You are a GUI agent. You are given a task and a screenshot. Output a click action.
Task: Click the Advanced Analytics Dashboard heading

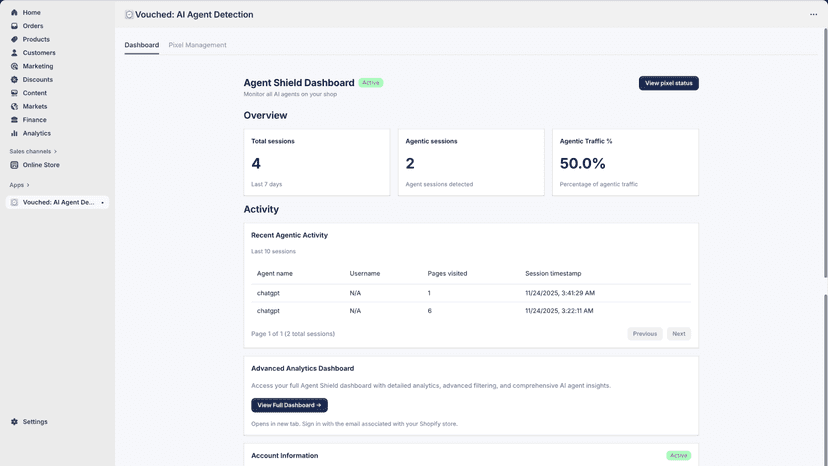tap(303, 368)
